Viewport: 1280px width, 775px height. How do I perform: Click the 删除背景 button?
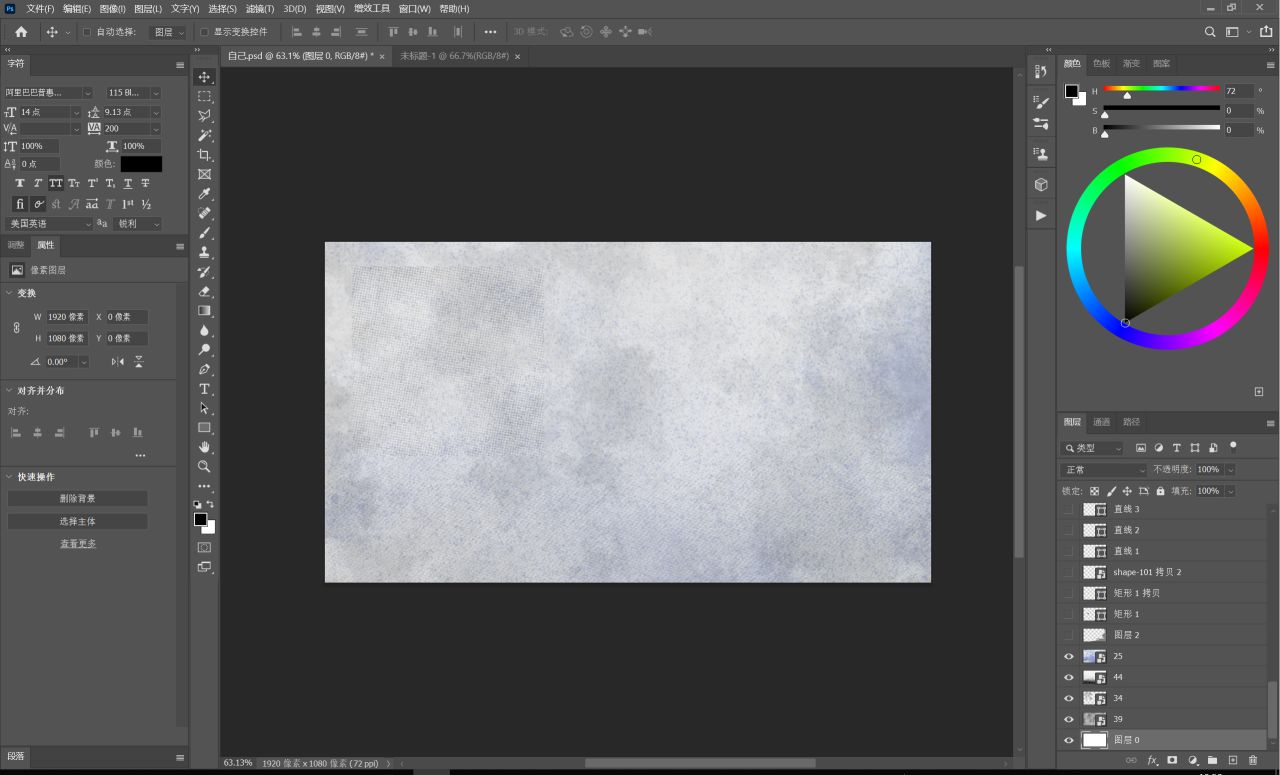(77, 498)
